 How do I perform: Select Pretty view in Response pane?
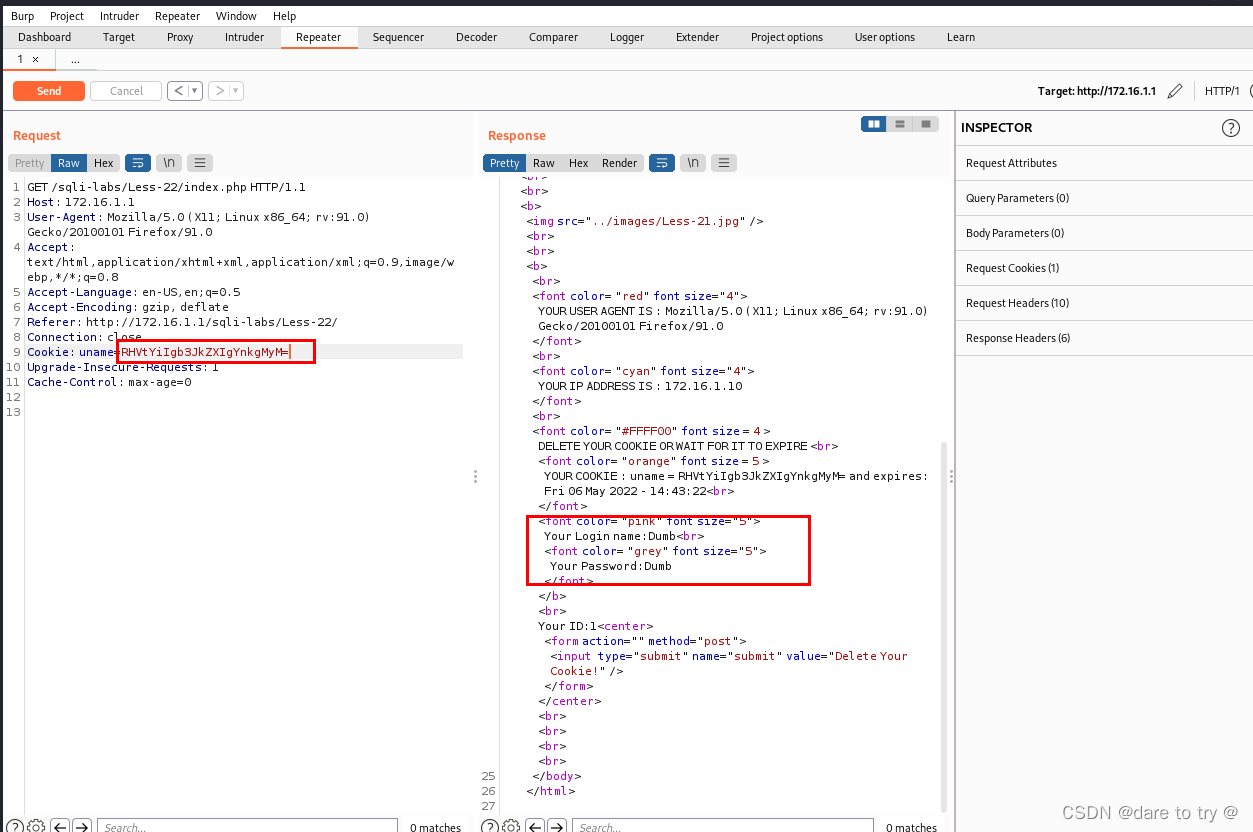(505, 163)
